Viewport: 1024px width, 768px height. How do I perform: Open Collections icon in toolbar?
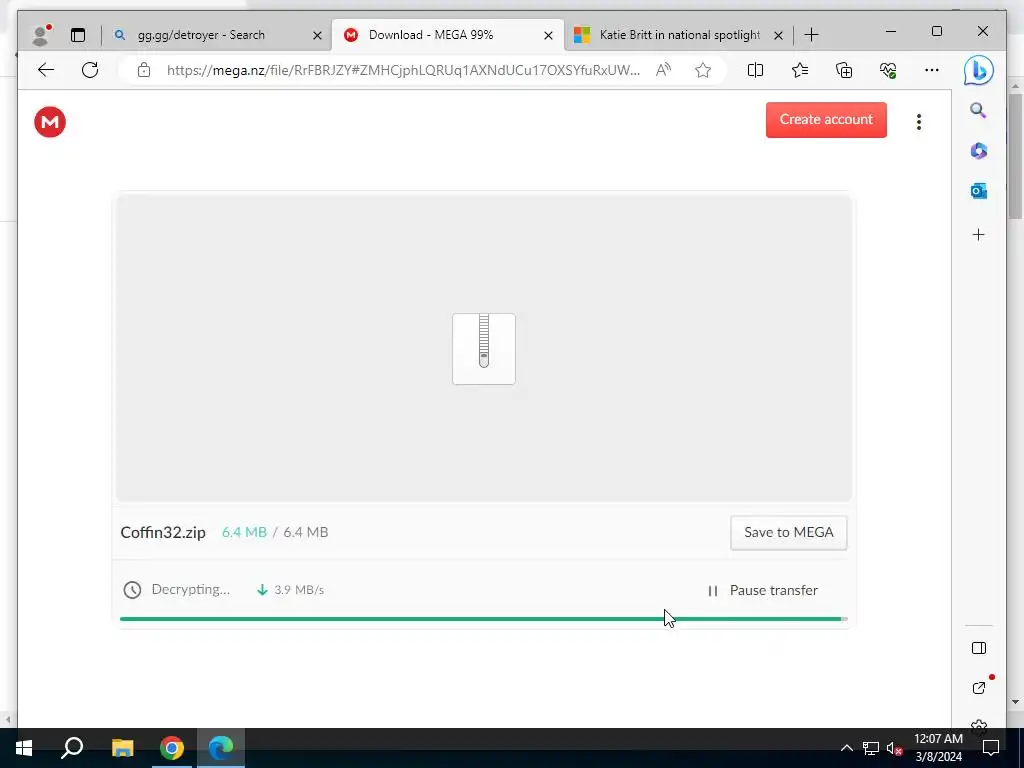click(x=844, y=70)
